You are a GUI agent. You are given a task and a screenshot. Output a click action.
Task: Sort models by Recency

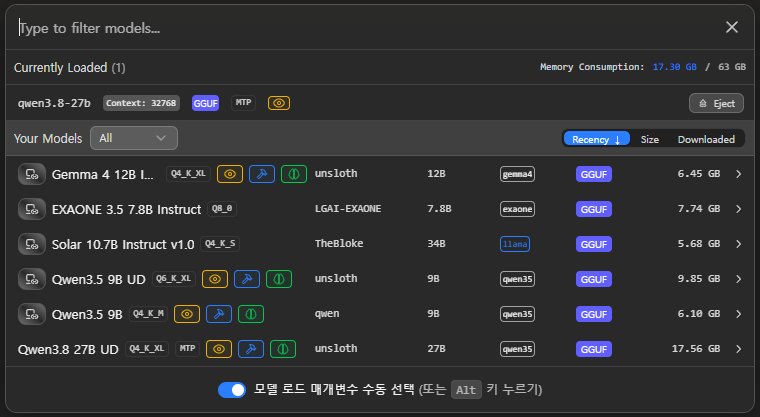596,139
